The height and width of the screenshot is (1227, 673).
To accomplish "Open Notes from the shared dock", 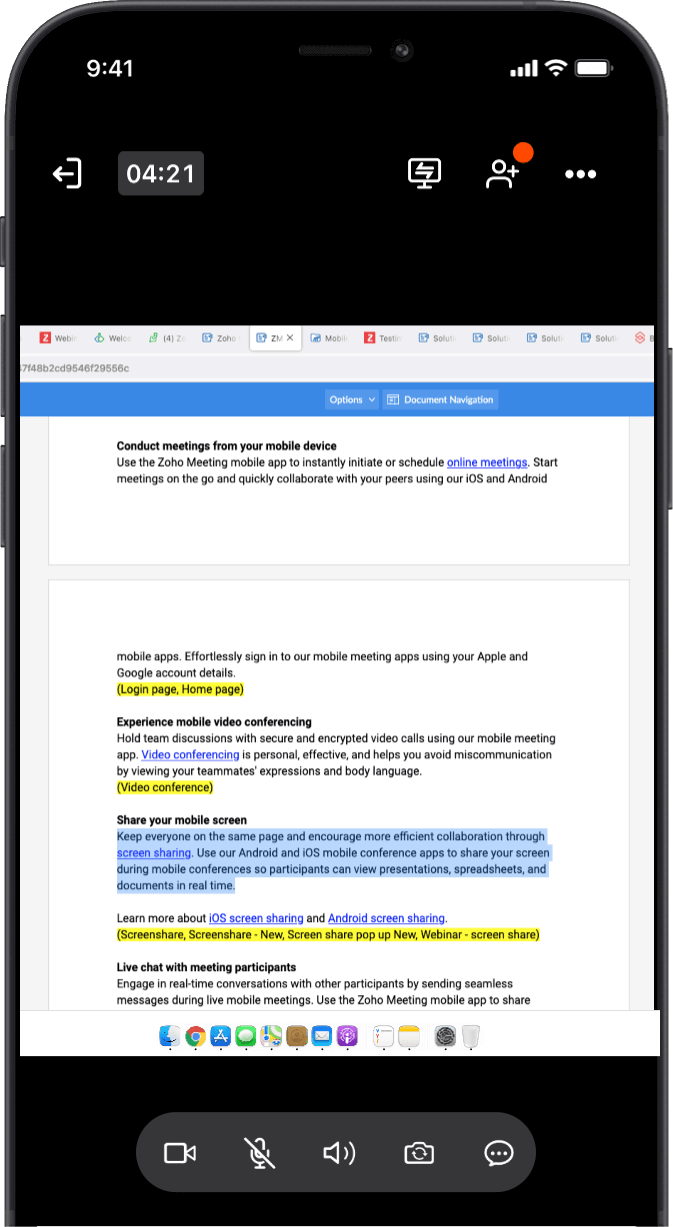I will click(x=408, y=1036).
